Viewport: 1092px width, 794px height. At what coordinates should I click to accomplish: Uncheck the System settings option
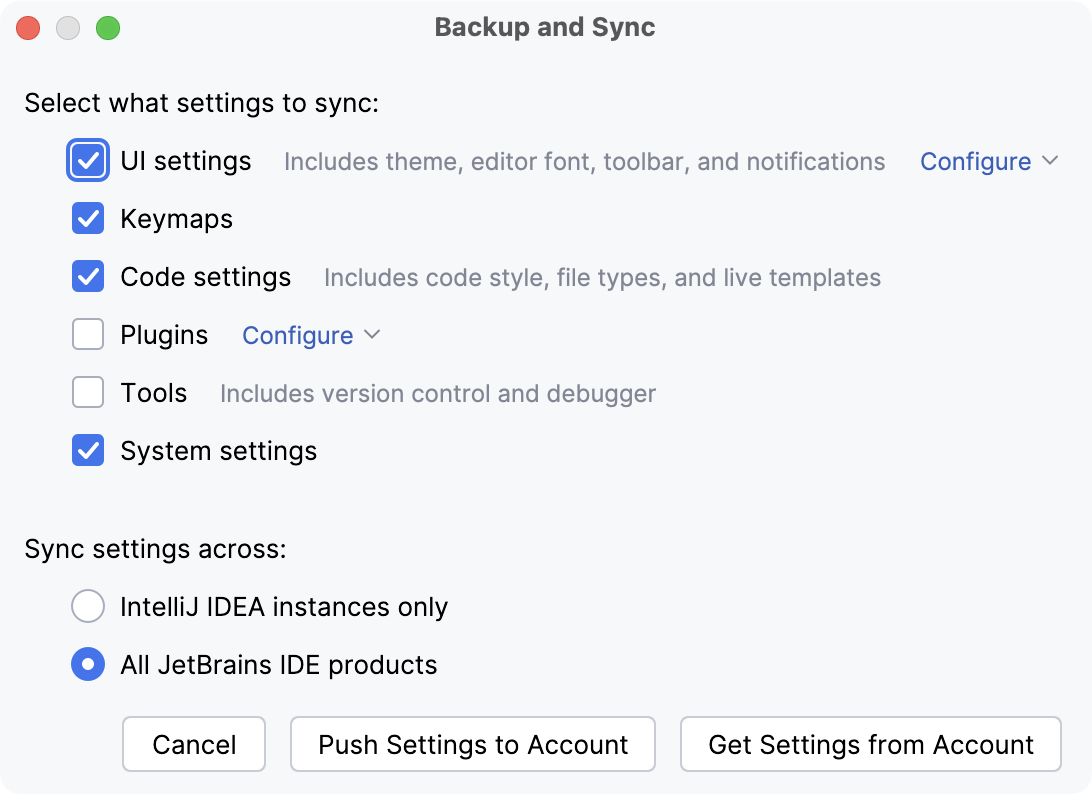pos(88,450)
